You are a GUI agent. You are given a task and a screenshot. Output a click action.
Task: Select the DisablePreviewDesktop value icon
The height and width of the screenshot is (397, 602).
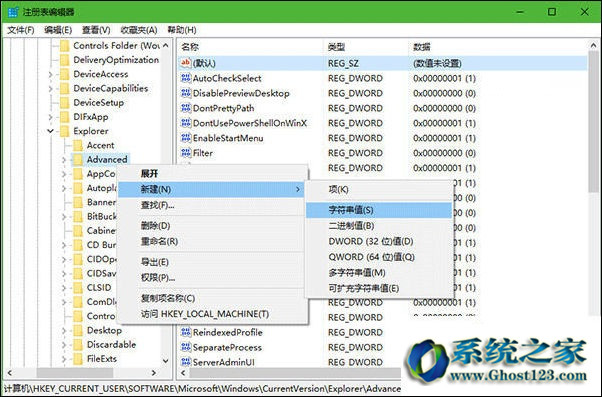click(186, 93)
